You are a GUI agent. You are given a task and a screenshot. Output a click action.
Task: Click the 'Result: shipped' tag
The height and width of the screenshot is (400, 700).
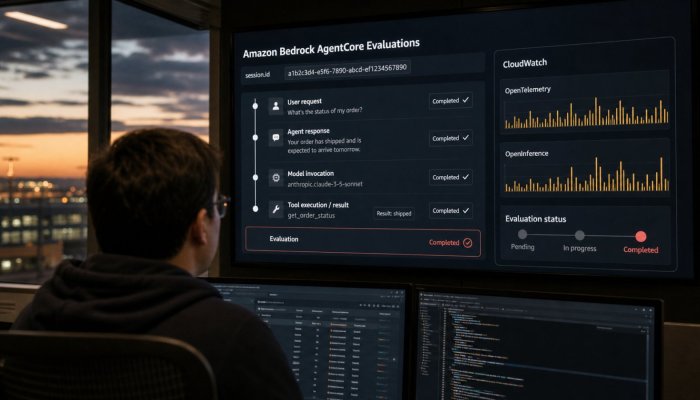tap(394, 213)
